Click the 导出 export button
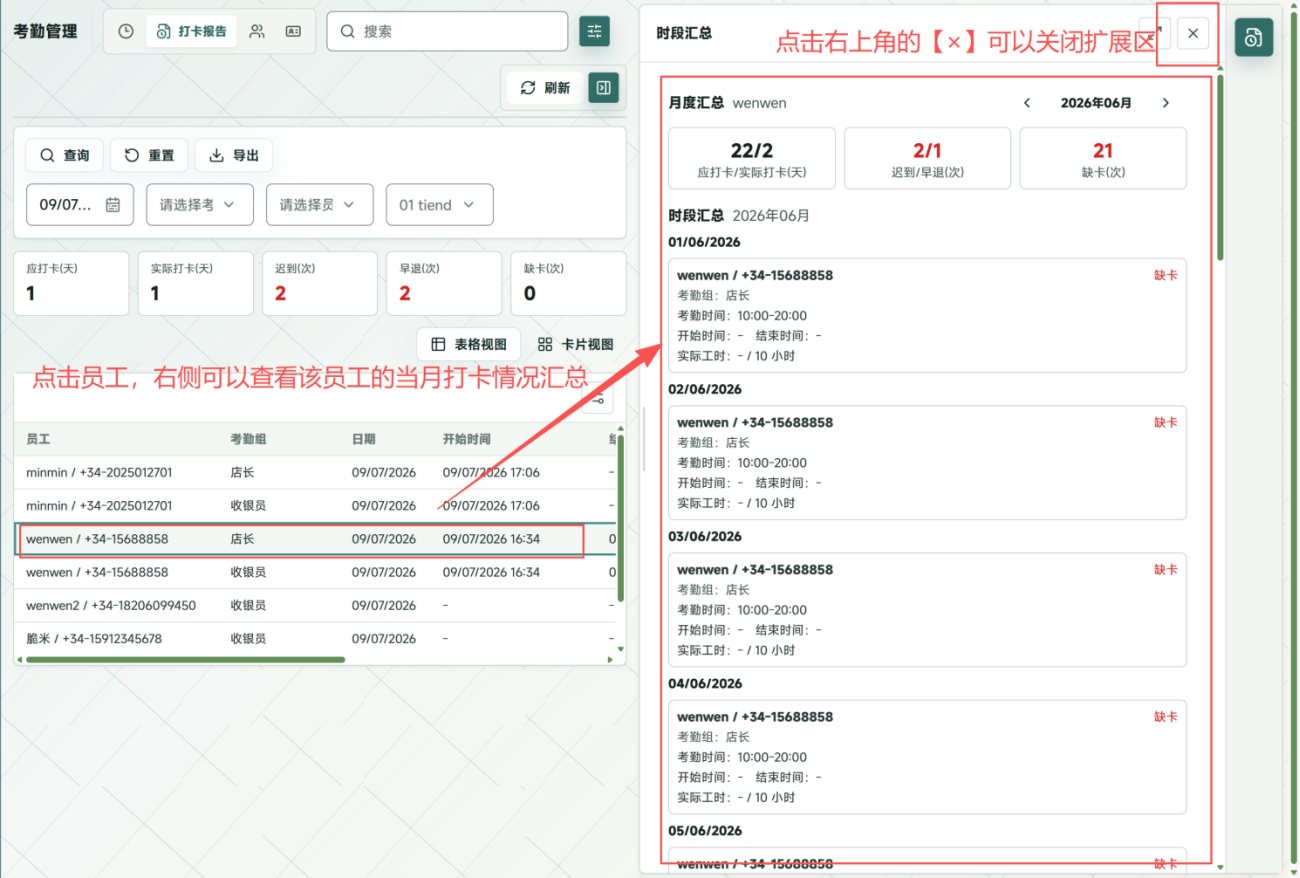Screen dimensions: 1300x878 tap(234, 155)
